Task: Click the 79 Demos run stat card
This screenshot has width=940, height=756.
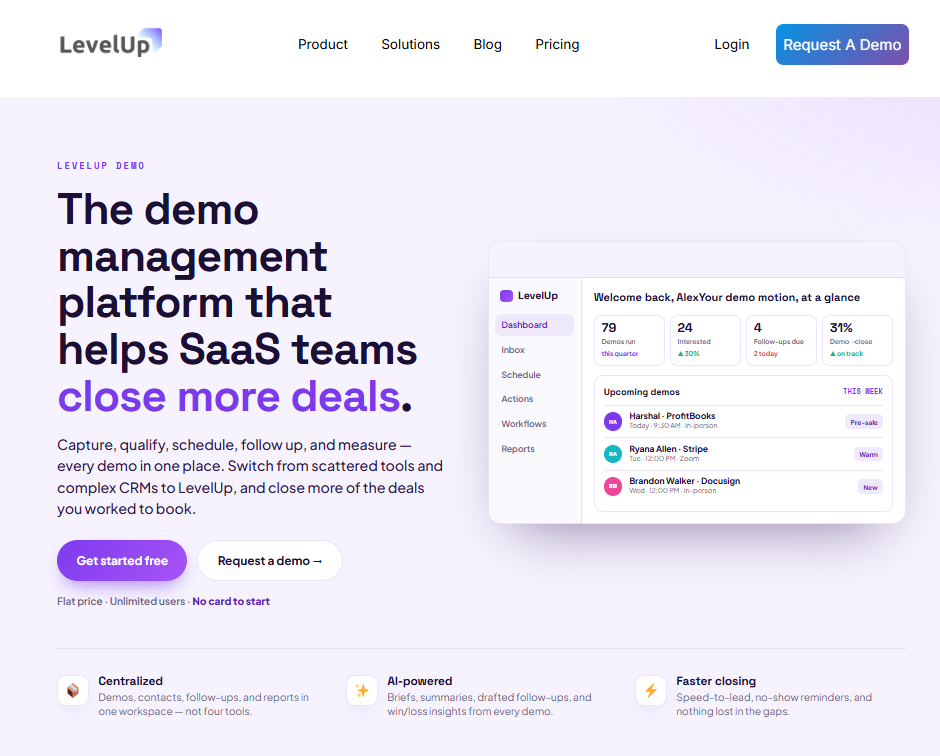Action: point(629,341)
